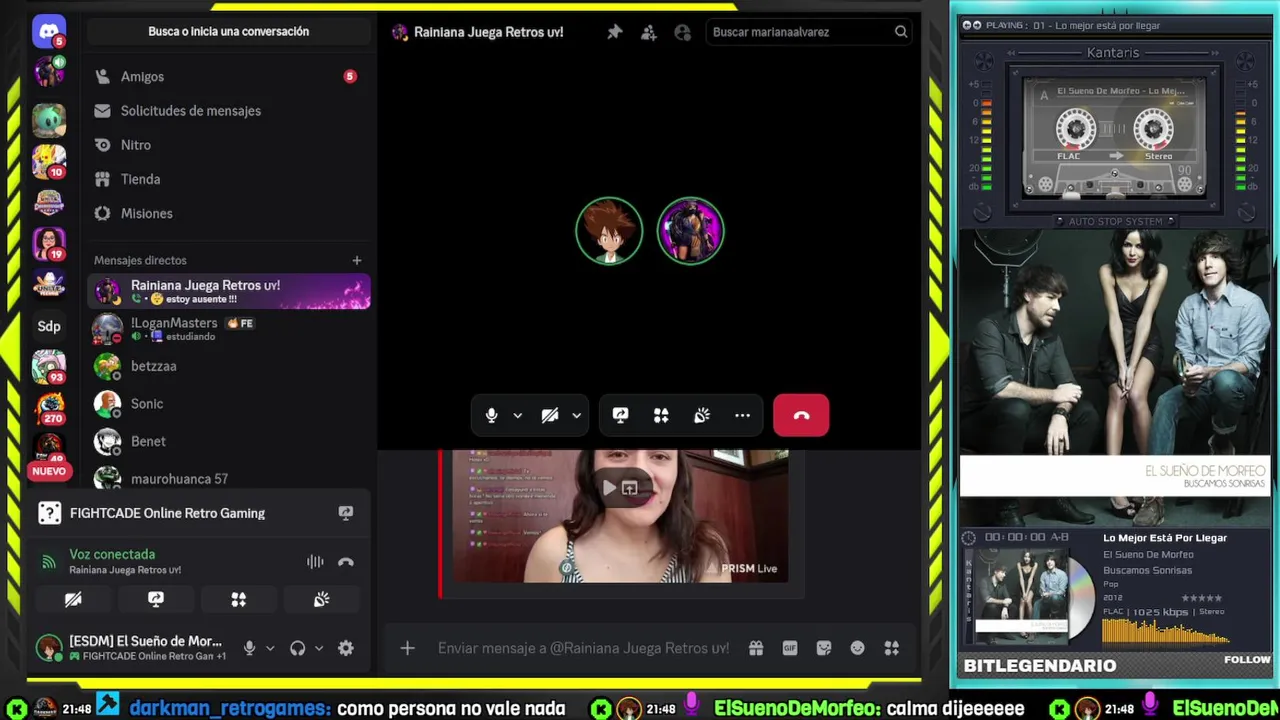Open Misiones page
The height and width of the screenshot is (720, 1280).
229,213
